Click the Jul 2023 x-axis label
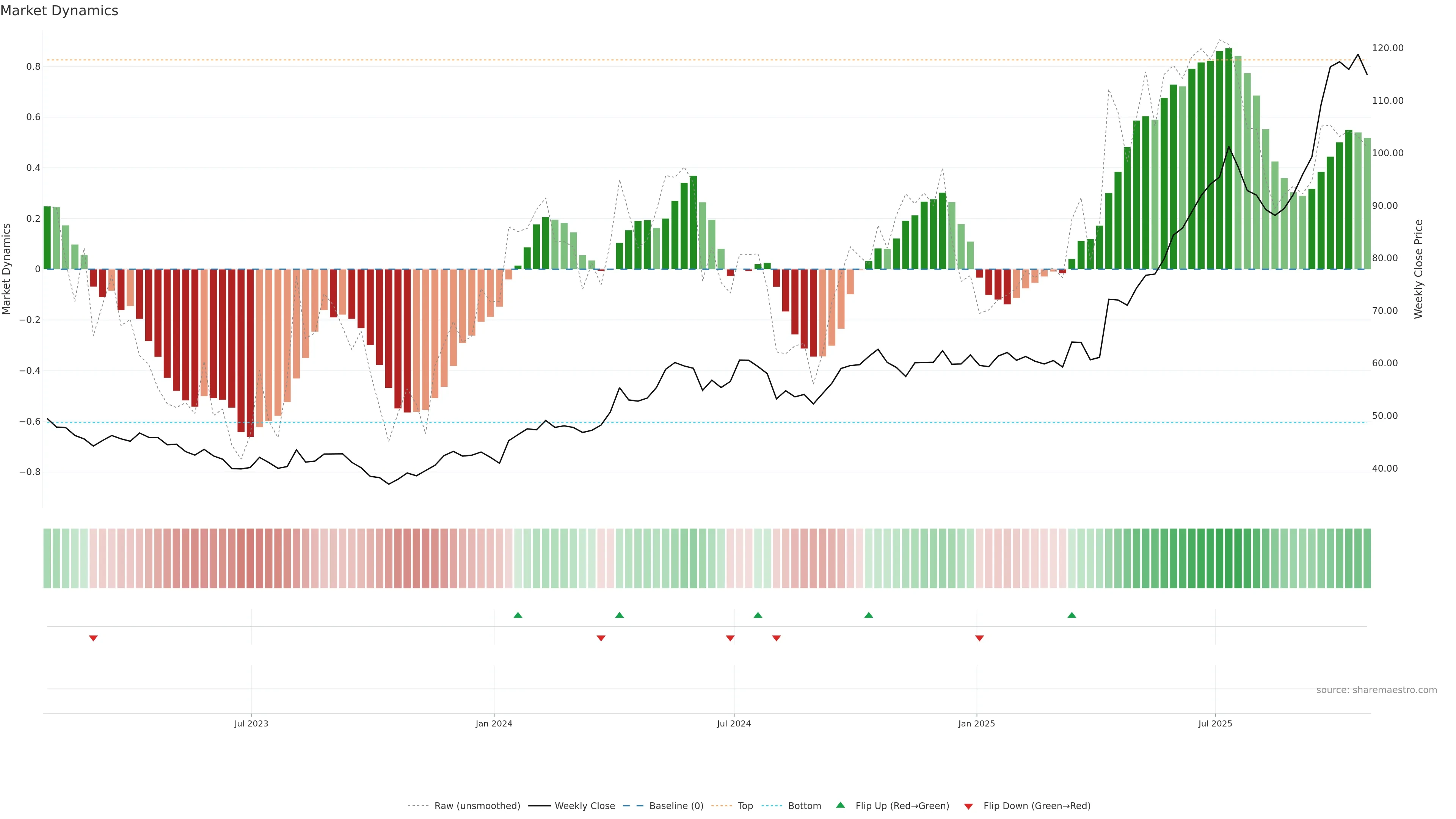 [251, 723]
